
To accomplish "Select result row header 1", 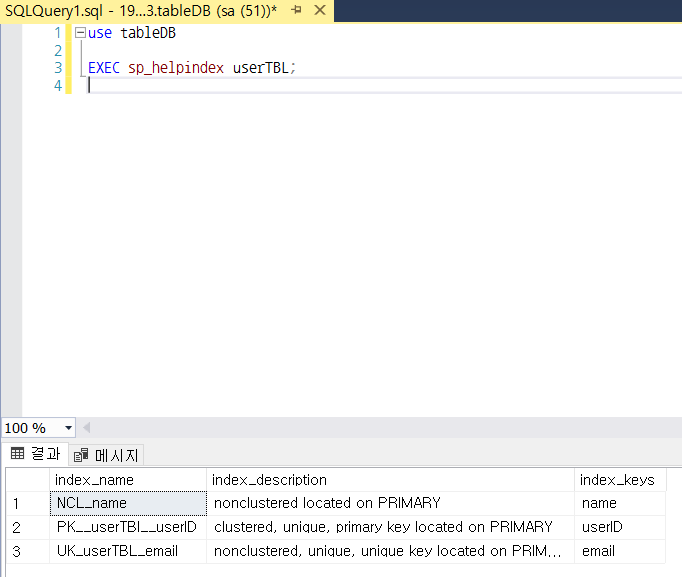I will point(28,503).
